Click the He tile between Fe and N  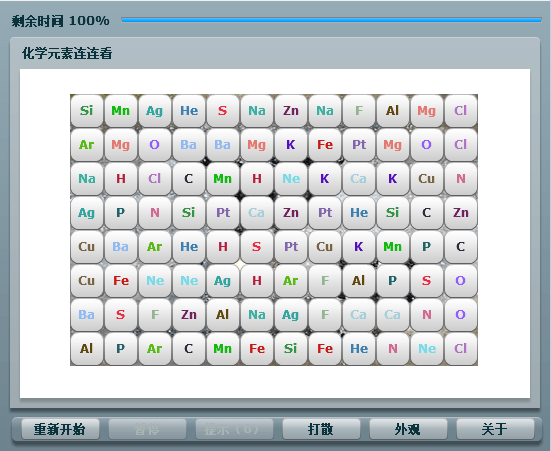point(359,348)
